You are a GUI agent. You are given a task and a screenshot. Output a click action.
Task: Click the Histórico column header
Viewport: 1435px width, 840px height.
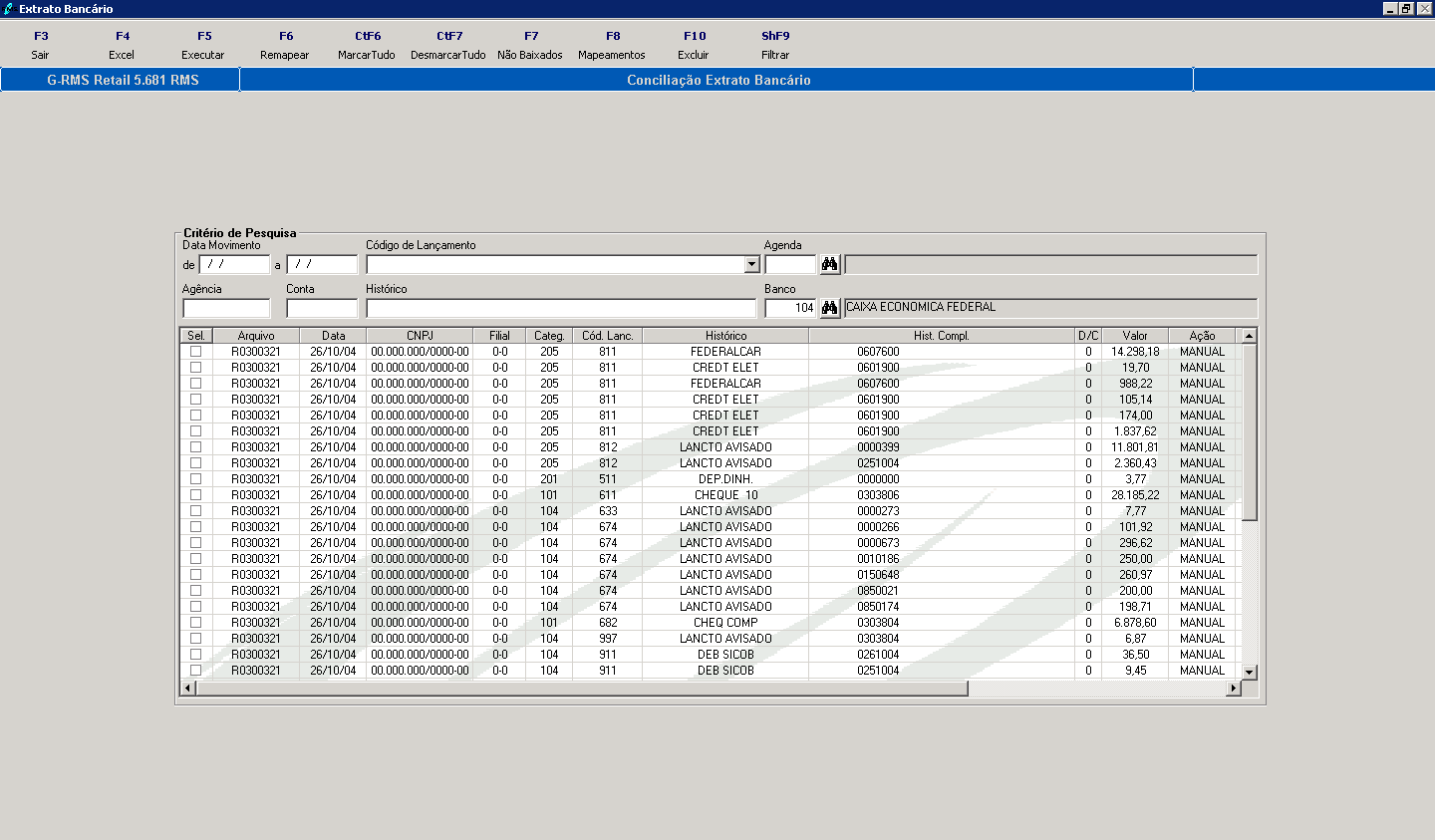pos(725,336)
